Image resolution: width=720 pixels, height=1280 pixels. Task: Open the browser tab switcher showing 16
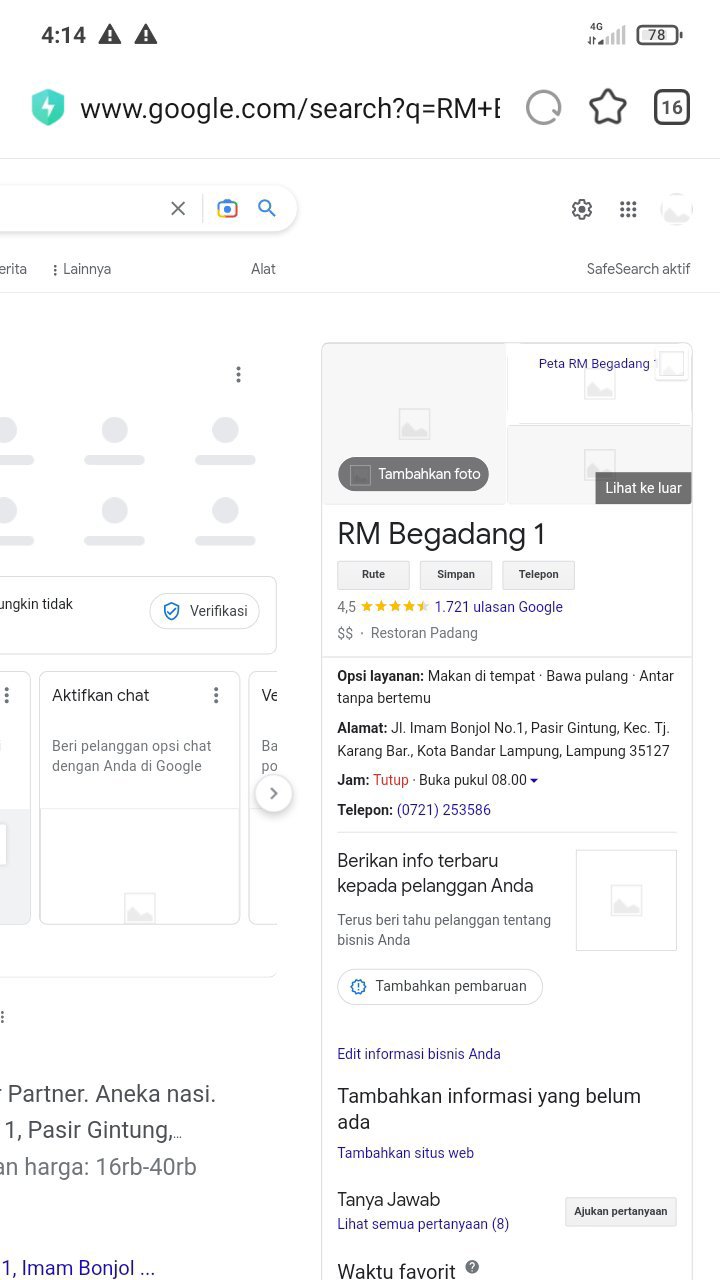(x=672, y=108)
